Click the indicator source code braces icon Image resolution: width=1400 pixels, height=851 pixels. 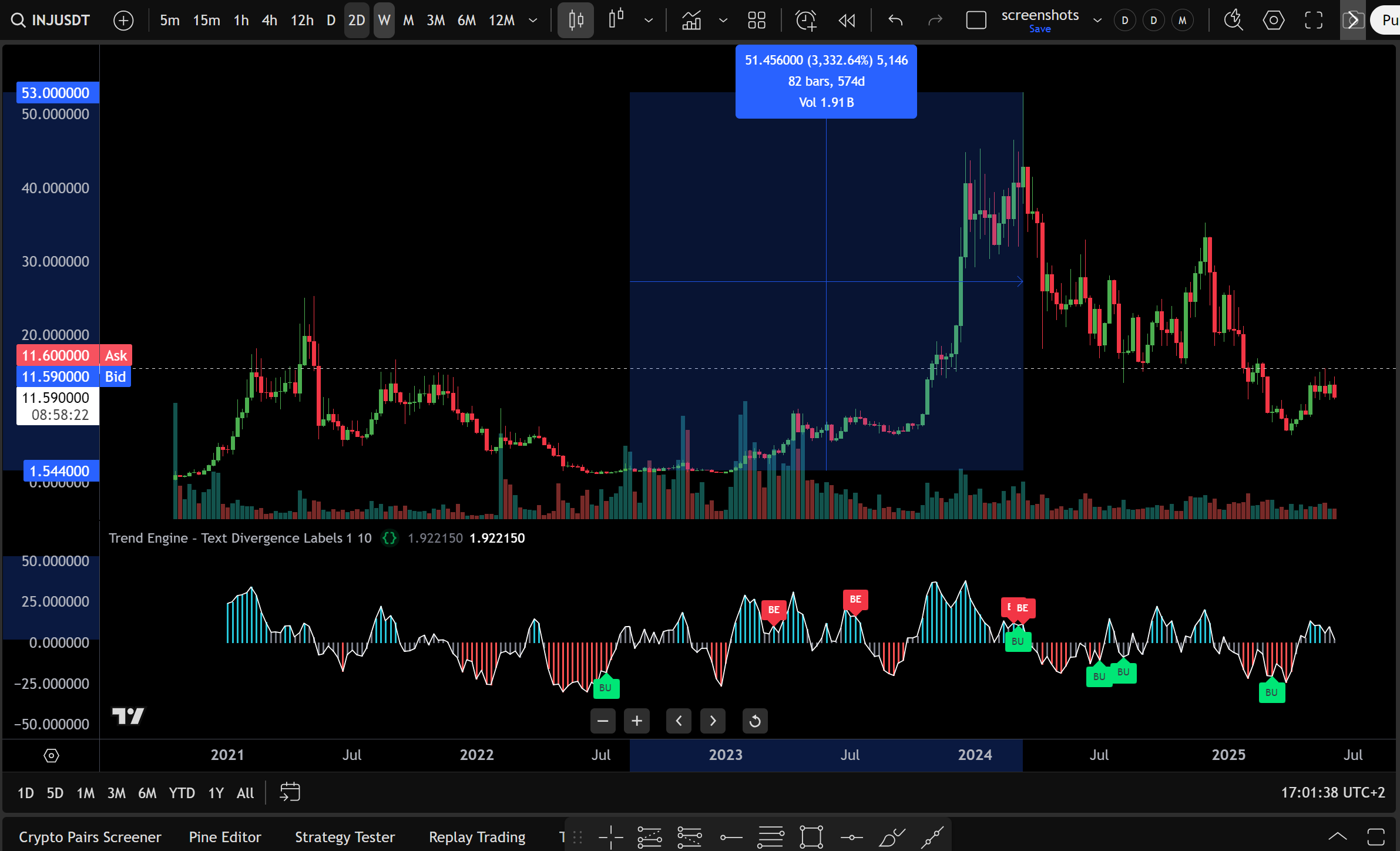click(389, 538)
